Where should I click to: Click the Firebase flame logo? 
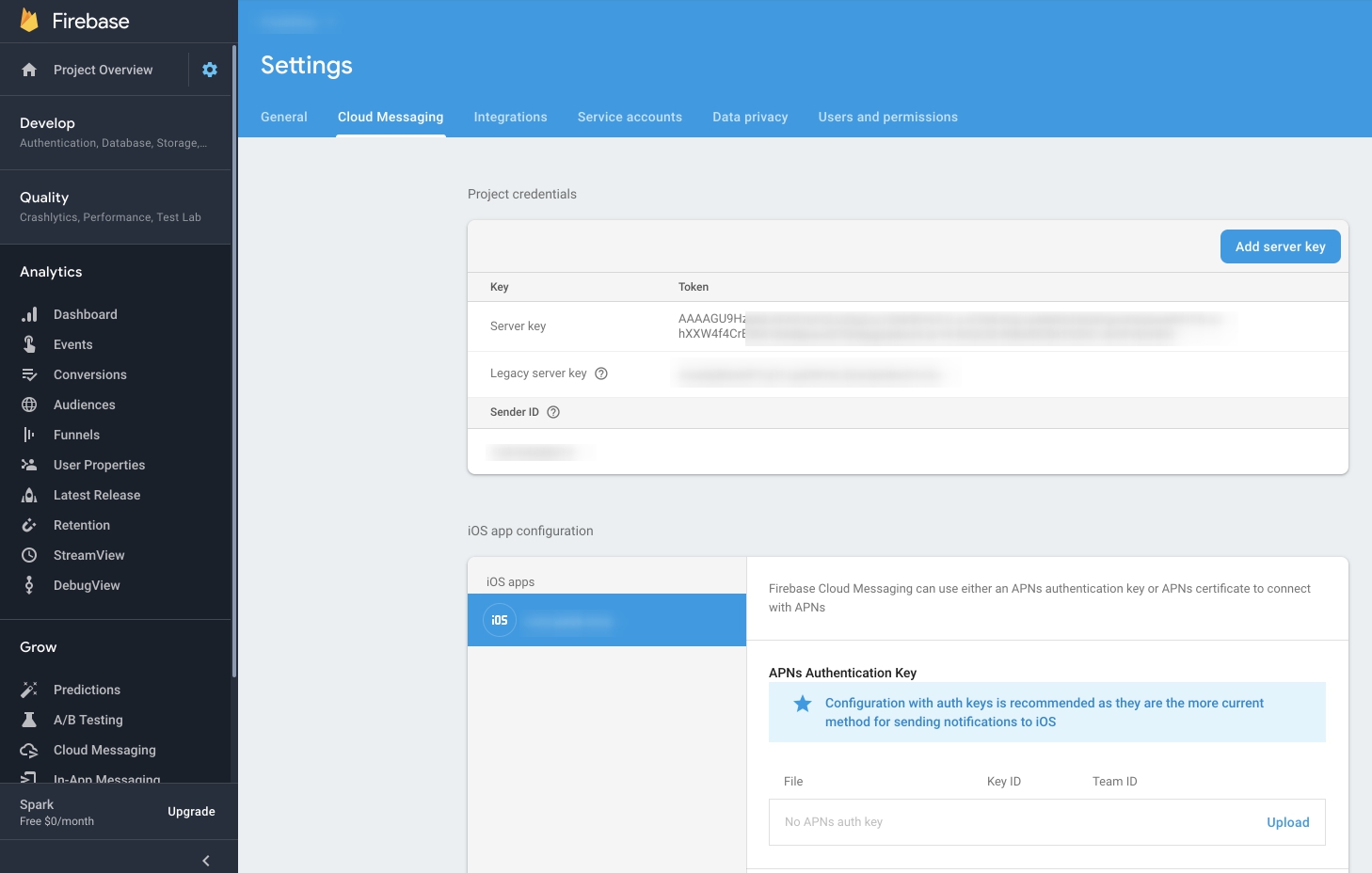tap(29, 21)
